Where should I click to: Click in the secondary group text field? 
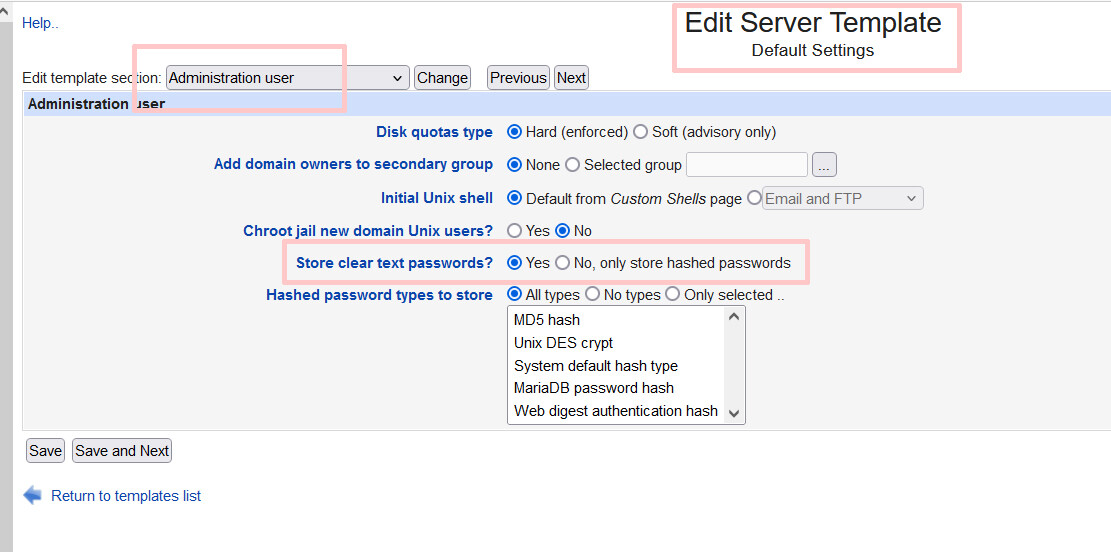pyautogui.click(x=746, y=165)
